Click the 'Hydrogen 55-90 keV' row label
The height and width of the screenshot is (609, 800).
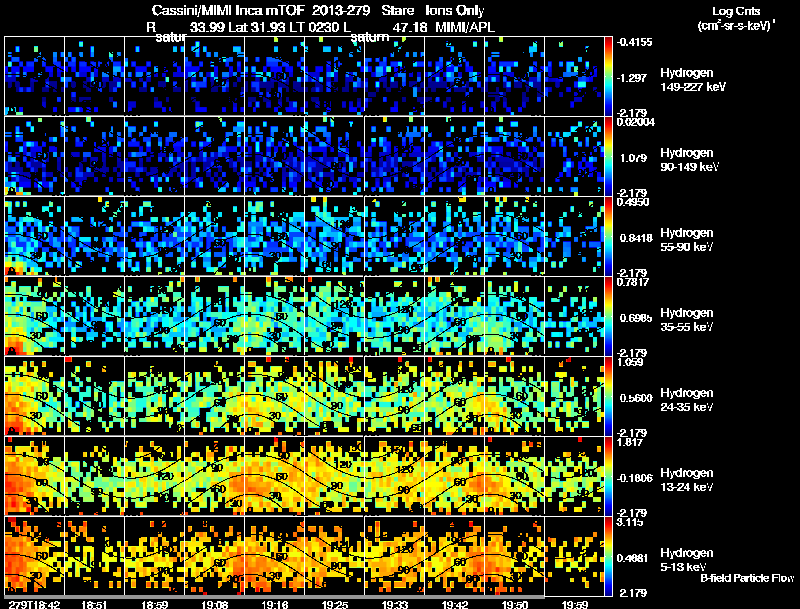(x=686, y=240)
